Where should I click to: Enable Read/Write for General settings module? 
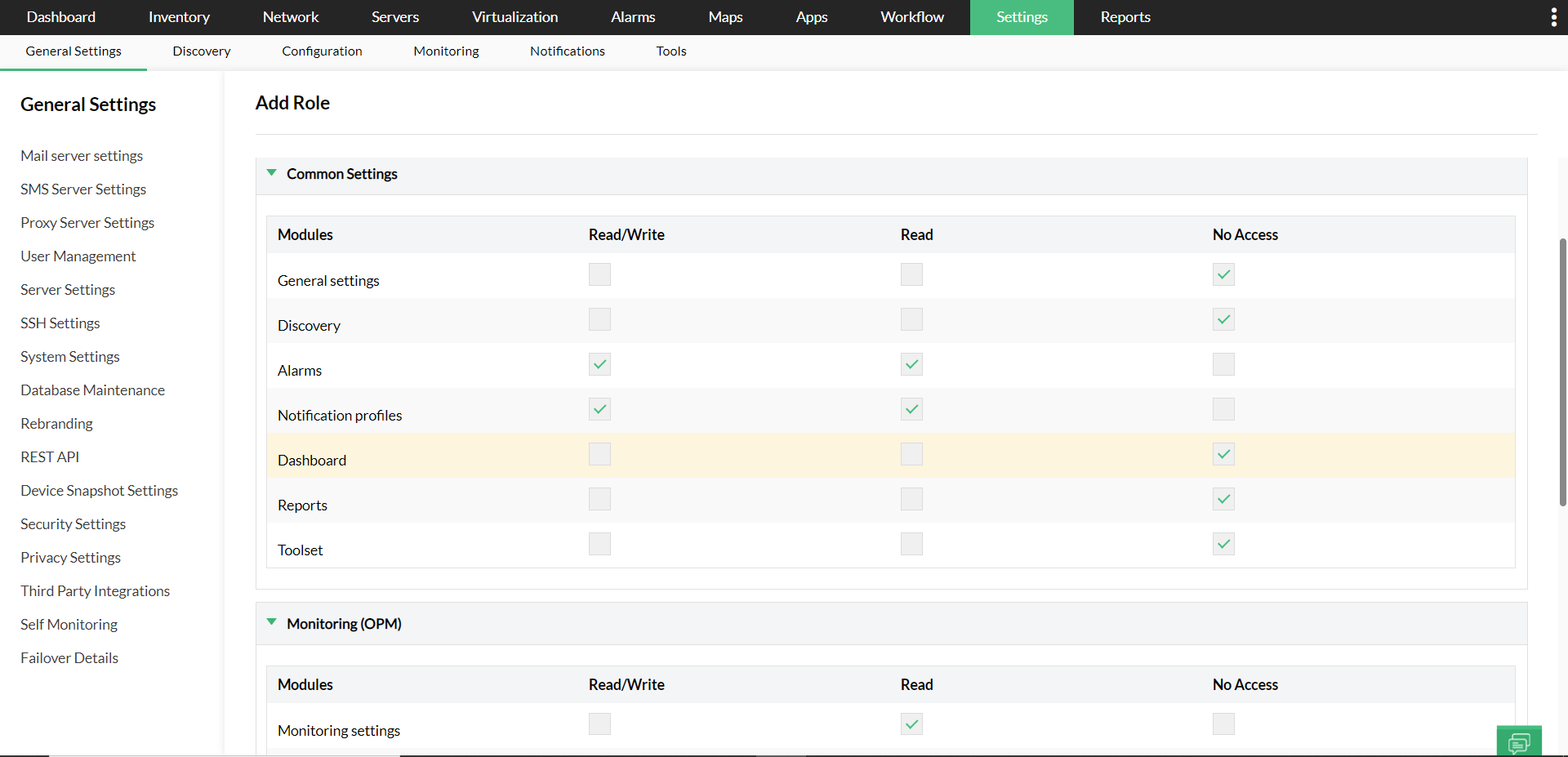pos(599,274)
